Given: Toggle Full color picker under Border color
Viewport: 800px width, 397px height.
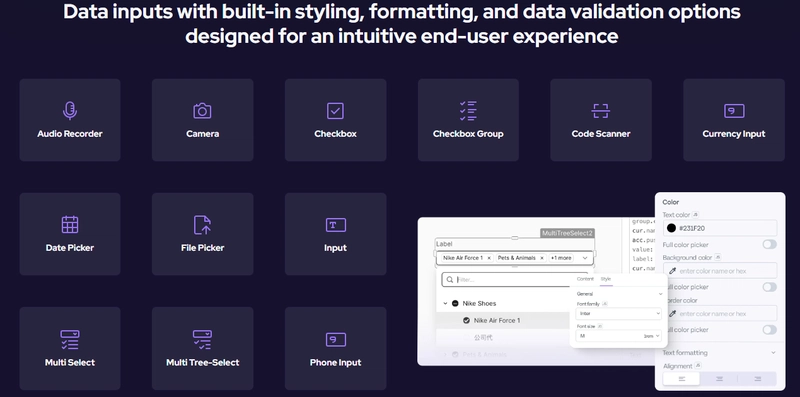Looking at the screenshot, I should pyautogui.click(x=769, y=330).
